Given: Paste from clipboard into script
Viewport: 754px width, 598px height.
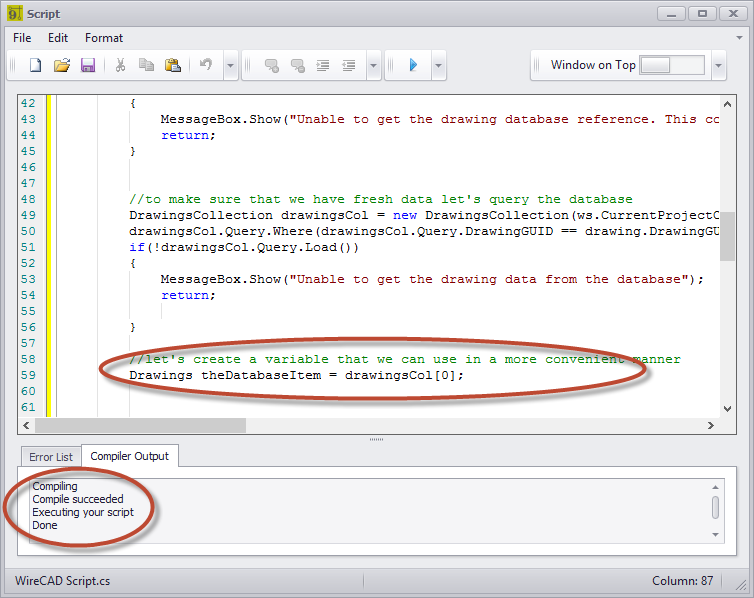Looking at the screenshot, I should [x=173, y=65].
